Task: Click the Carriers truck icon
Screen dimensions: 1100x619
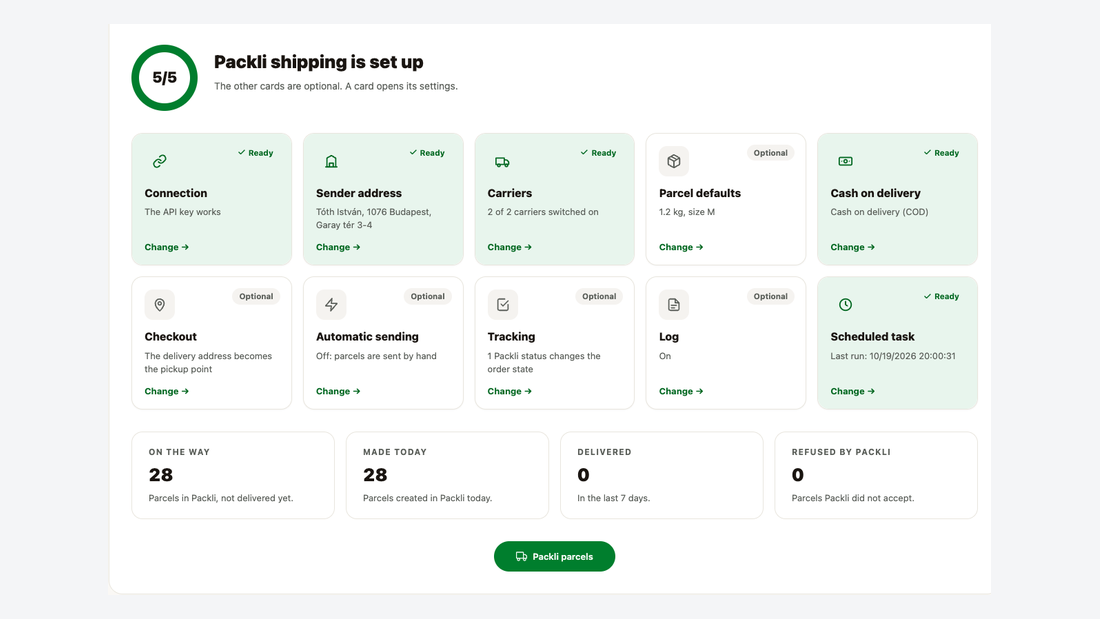Action: click(x=502, y=161)
